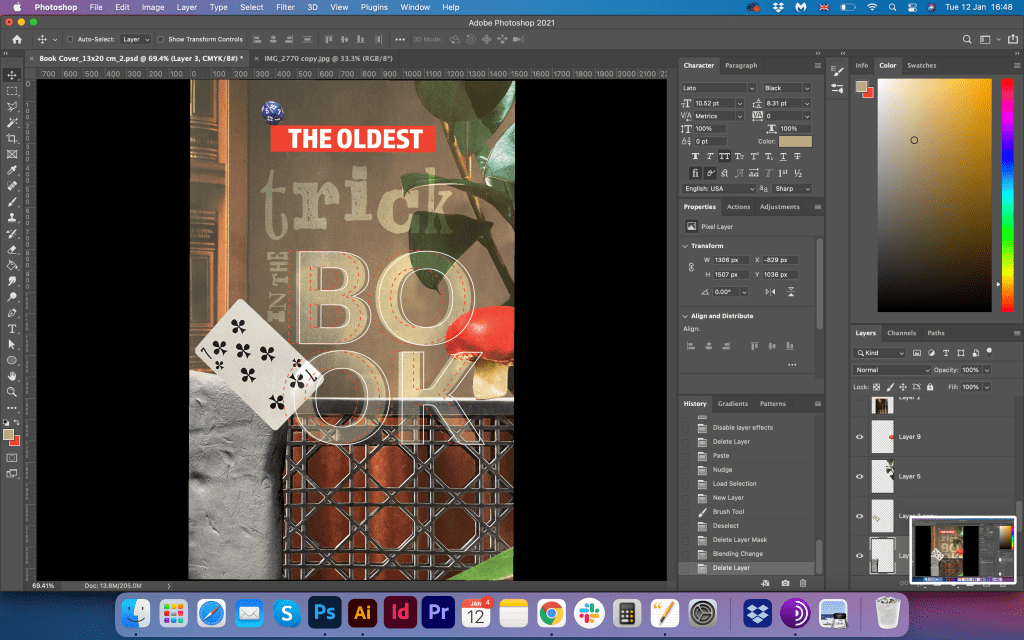Screen dimensions: 1024x640
Task: Create new snapshot with the History camera icon
Action: click(785, 582)
